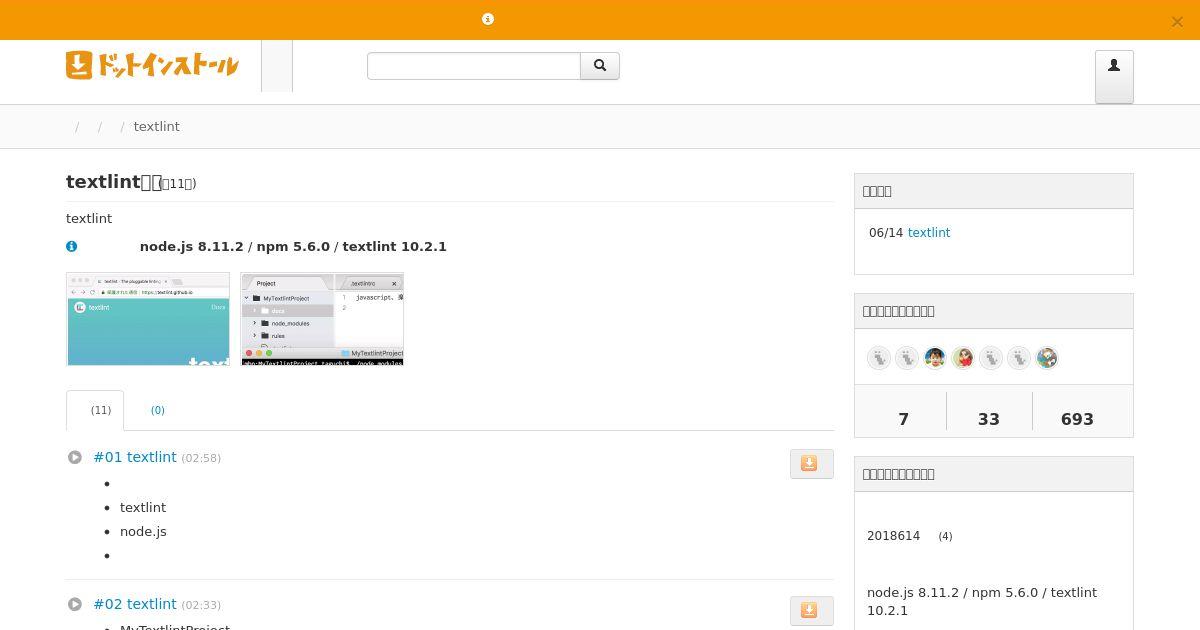Open the textlint website thumbnail
Screen dimensions: 1200x630
tap(148, 319)
